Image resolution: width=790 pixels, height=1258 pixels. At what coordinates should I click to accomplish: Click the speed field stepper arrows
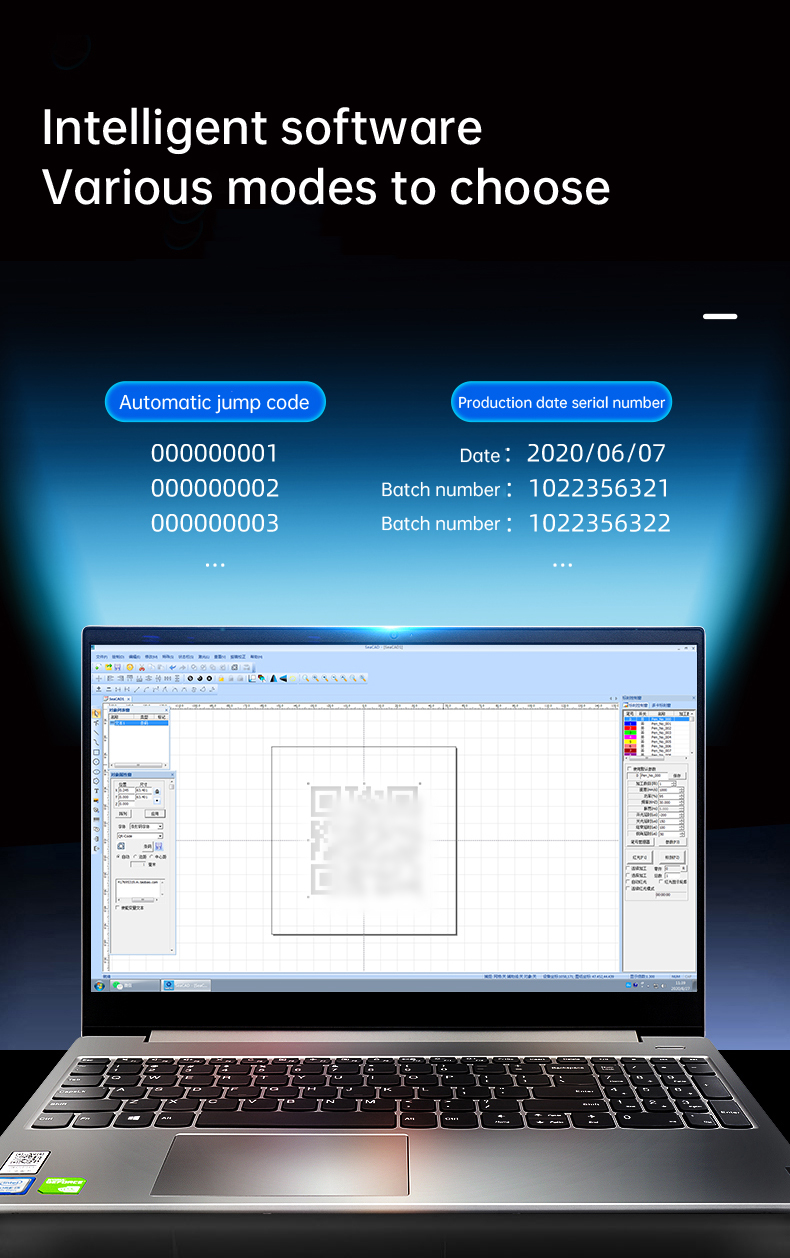(x=681, y=790)
